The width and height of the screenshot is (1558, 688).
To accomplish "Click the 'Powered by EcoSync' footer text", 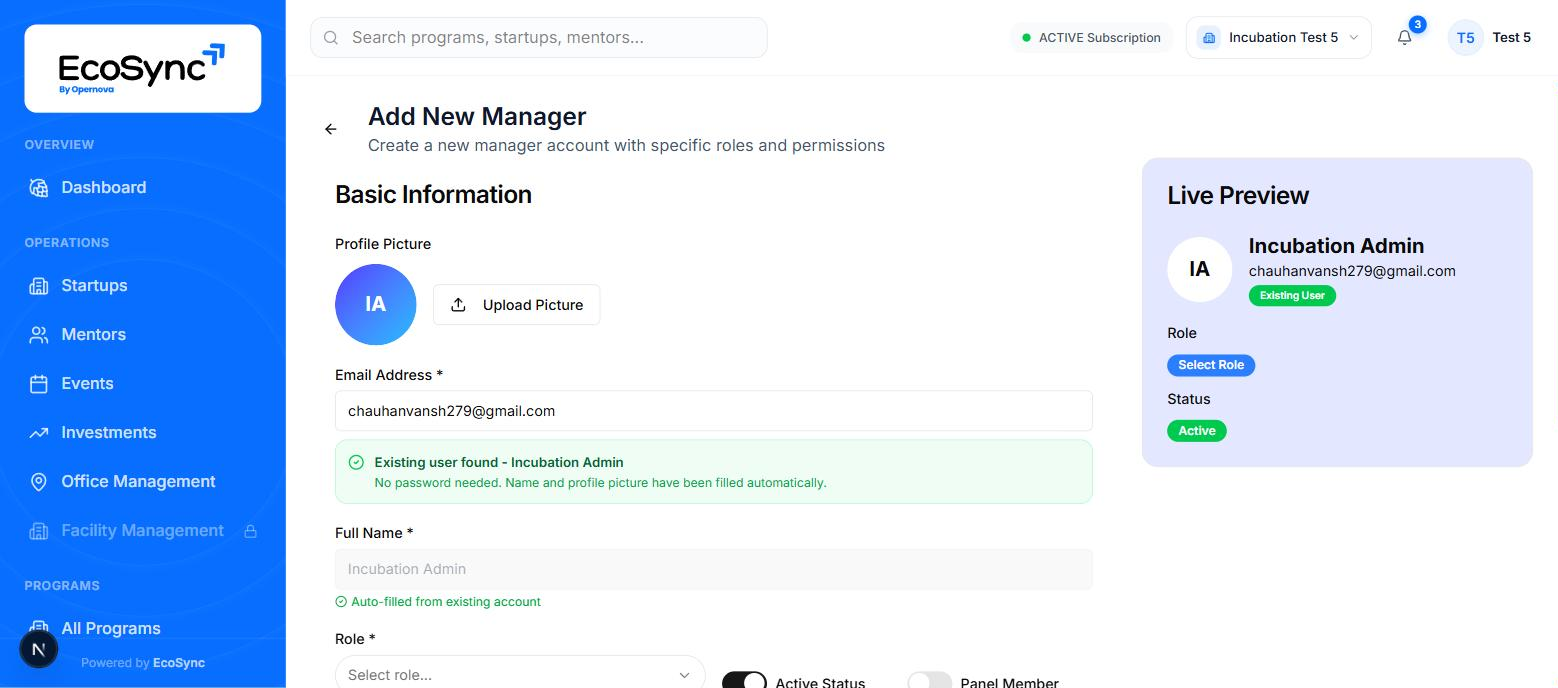I will [x=143, y=663].
